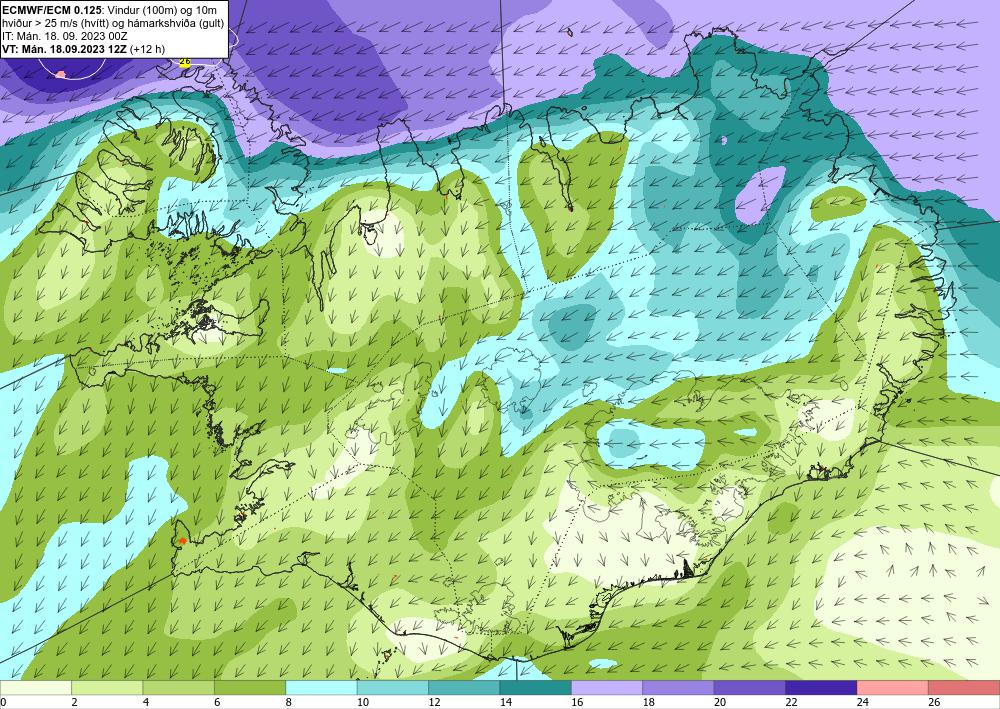Click the legend tick label "22"

pos(791,703)
